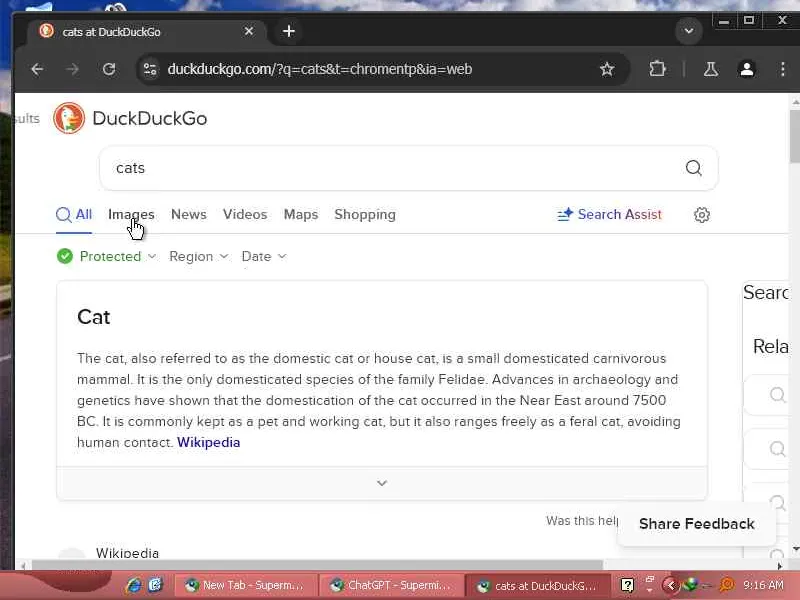Close the 'cats at DuckDuckGo' tab
800x600 pixels.
pyautogui.click(x=248, y=32)
